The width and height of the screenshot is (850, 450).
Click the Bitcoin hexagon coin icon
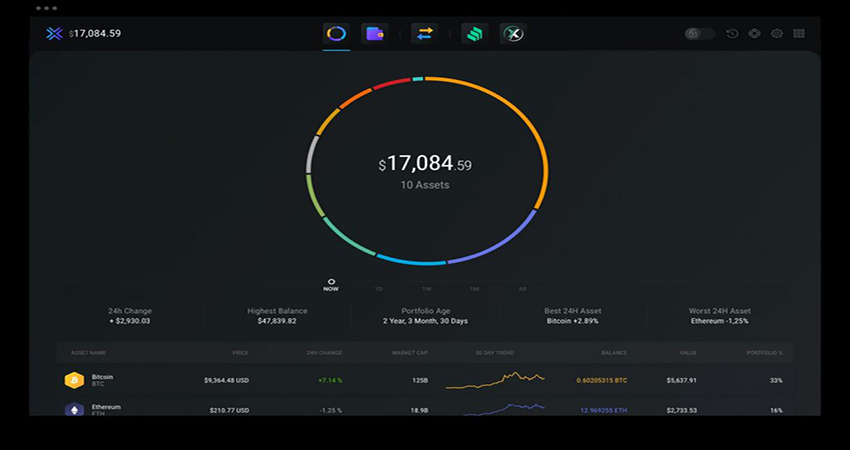74,381
